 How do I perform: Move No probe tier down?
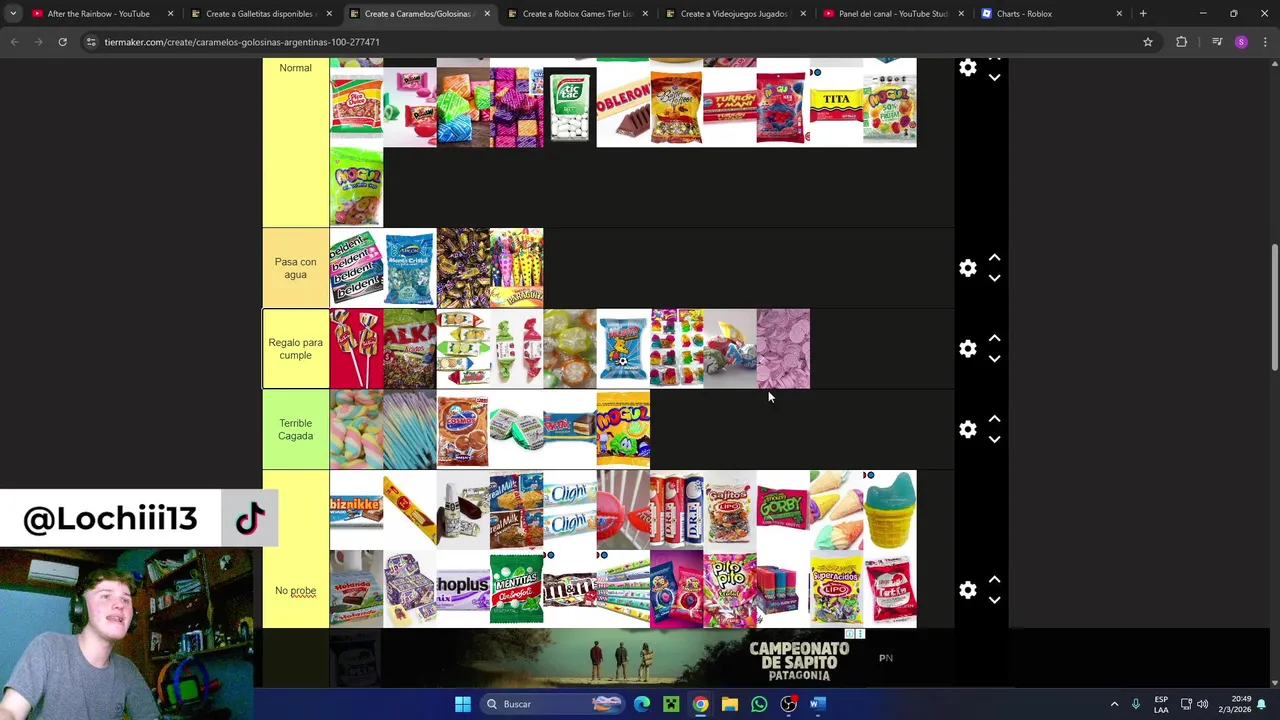pos(994,601)
